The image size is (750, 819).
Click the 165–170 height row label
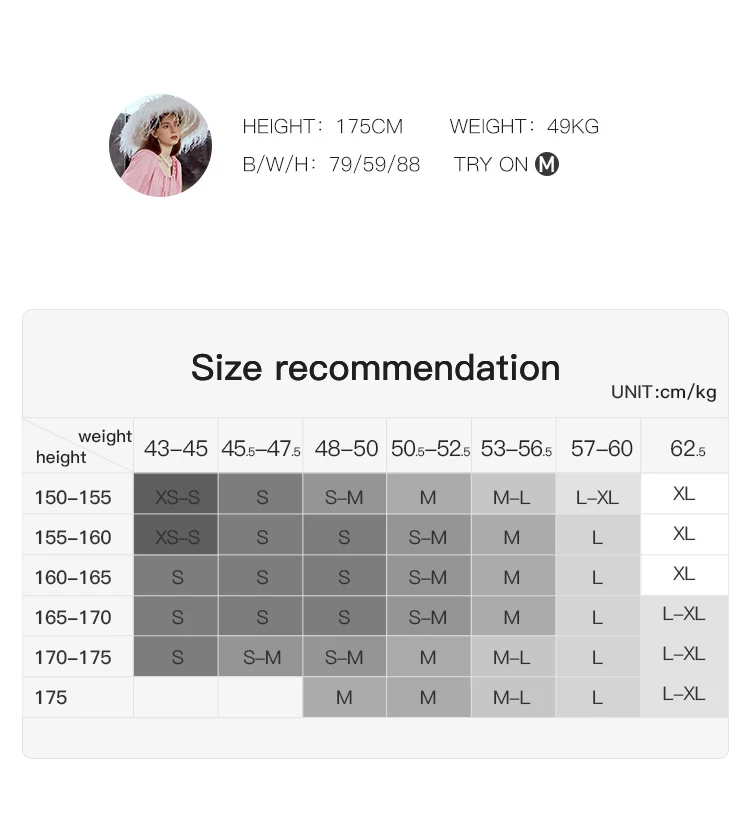pos(73,617)
